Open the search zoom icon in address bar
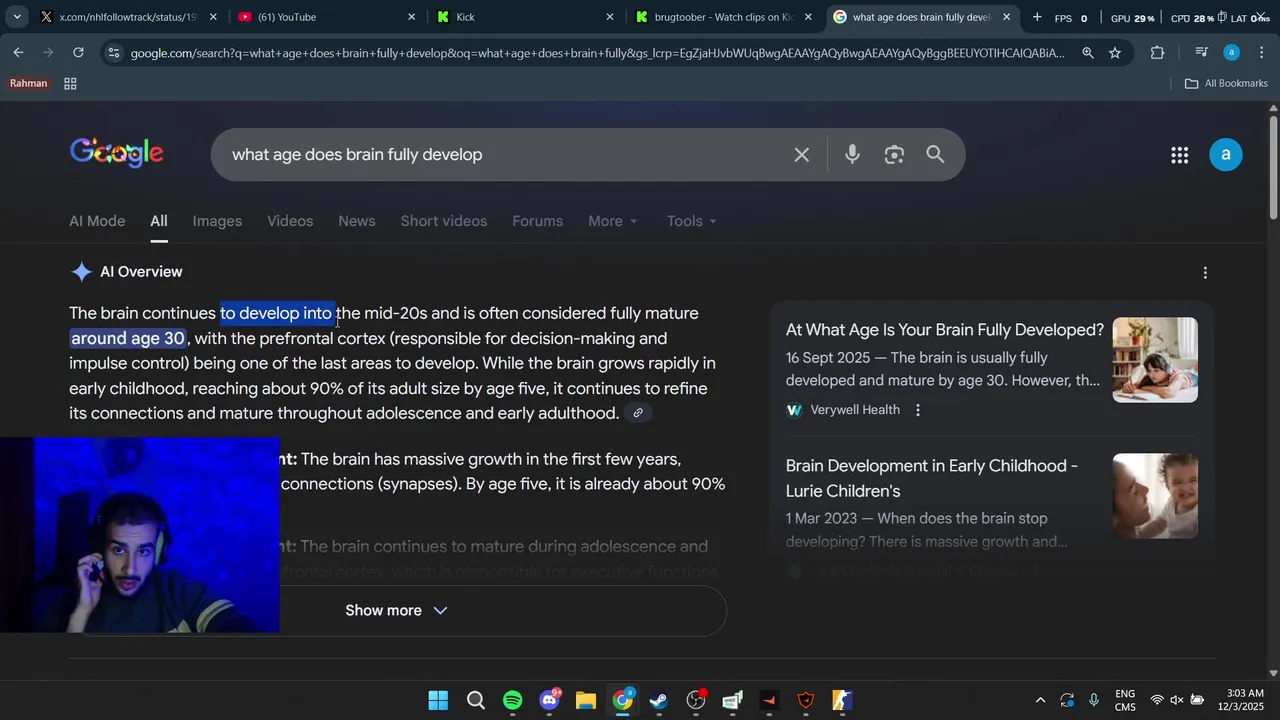The height and width of the screenshot is (720, 1280). tap(1087, 53)
